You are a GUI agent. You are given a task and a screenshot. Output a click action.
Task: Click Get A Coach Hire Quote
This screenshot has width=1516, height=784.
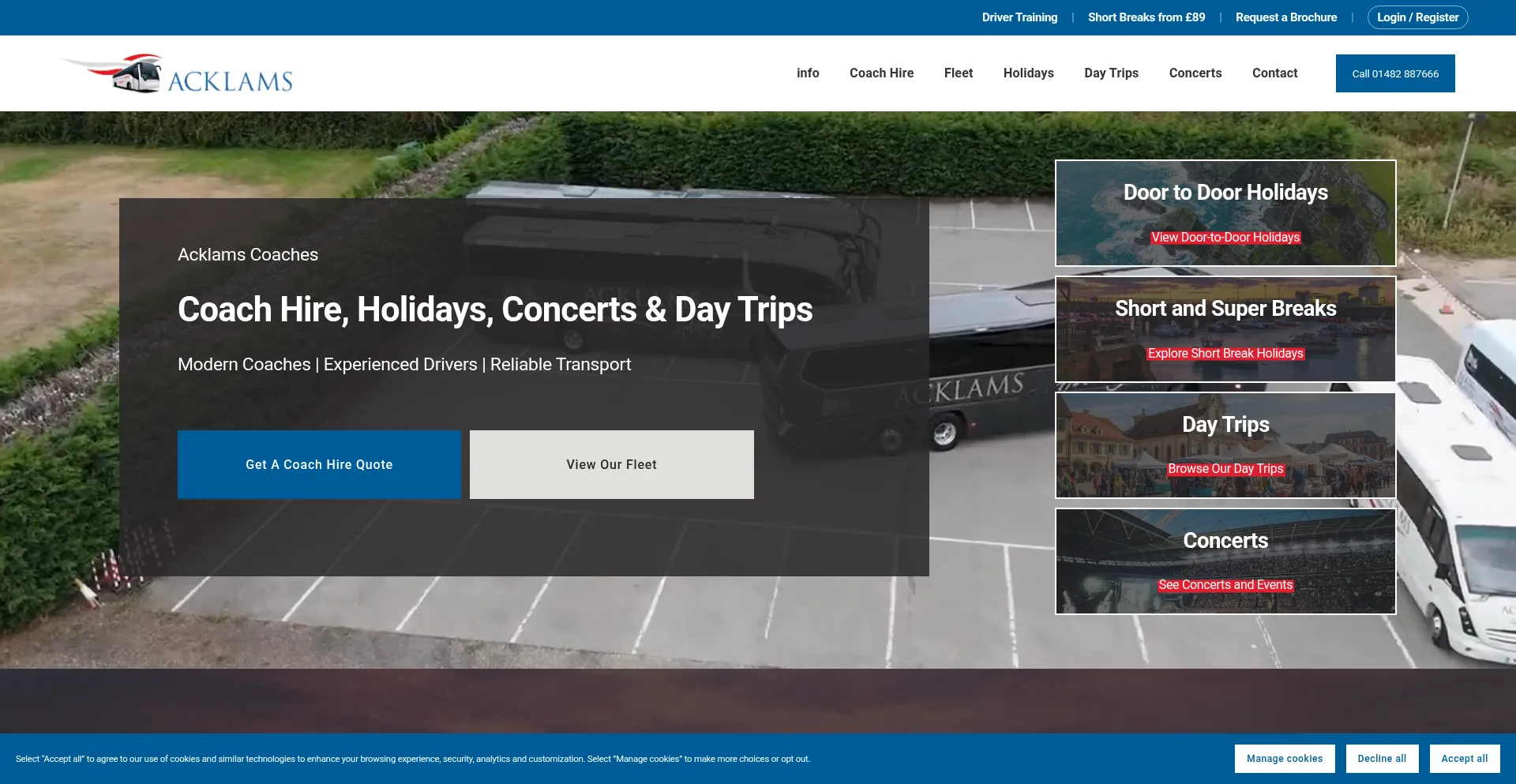point(319,464)
